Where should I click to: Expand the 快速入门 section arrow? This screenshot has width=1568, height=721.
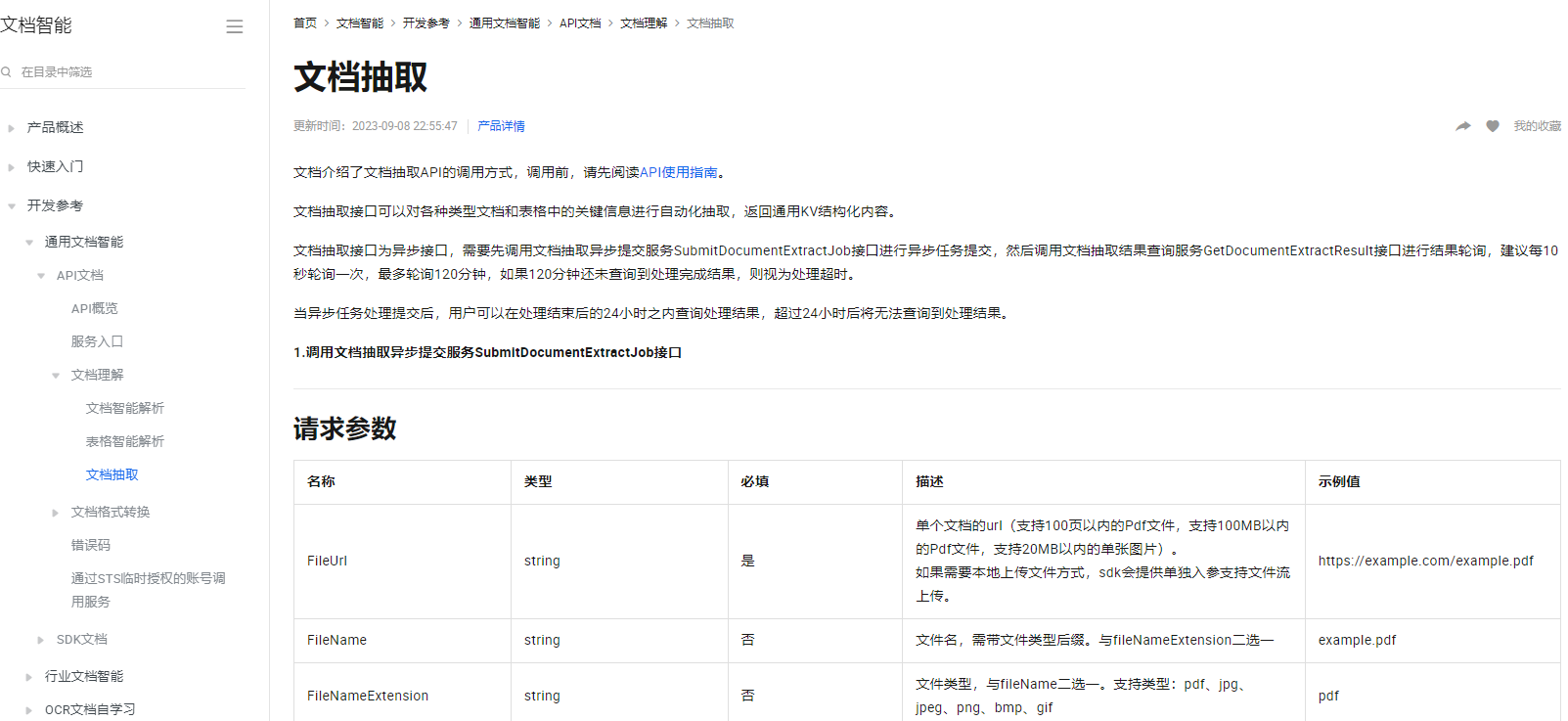(x=11, y=167)
